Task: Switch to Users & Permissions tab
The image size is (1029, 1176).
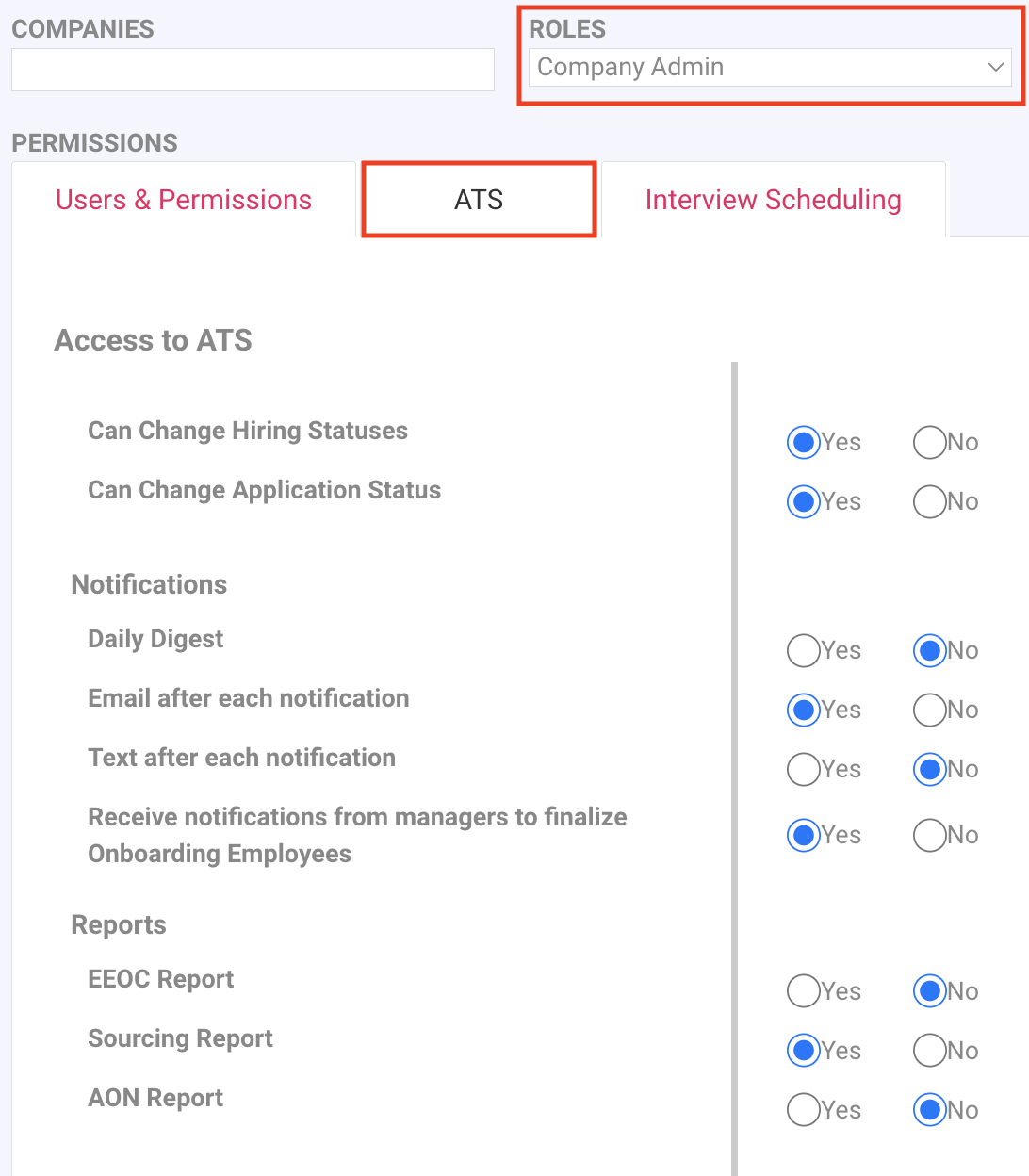Action: tap(184, 200)
